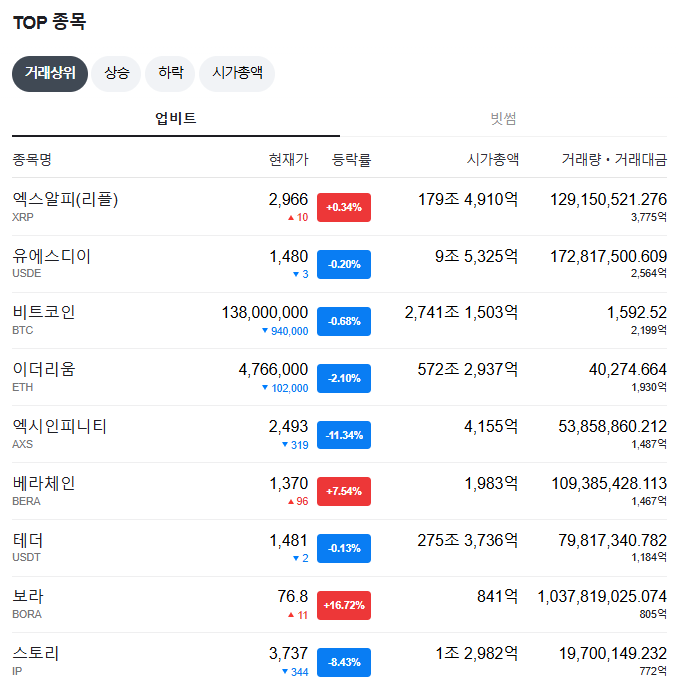Click the market cap 1조 2,982억
This screenshot has width=679, height=686.
tap(477, 653)
